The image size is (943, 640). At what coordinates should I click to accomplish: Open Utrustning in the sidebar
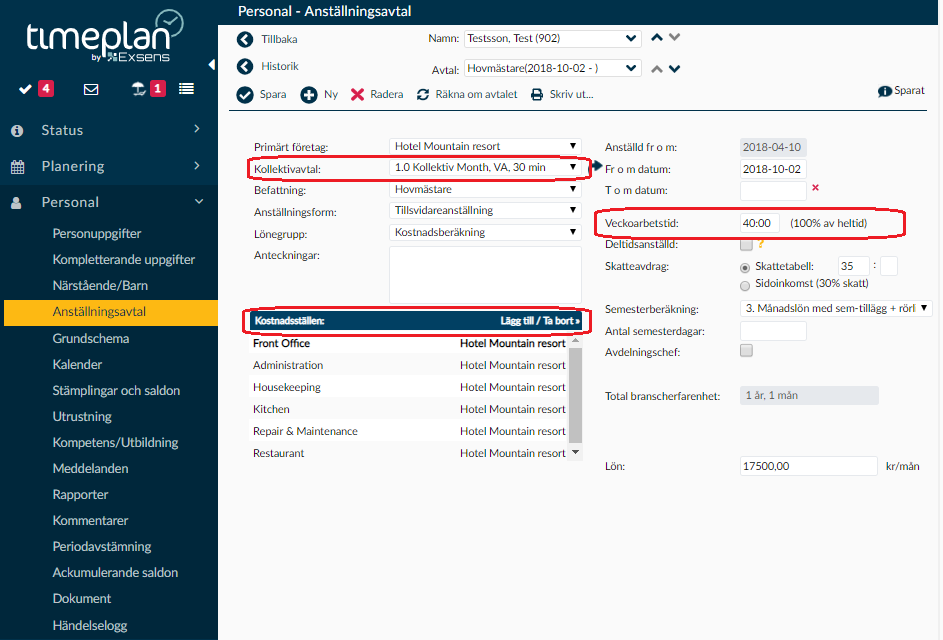82,416
